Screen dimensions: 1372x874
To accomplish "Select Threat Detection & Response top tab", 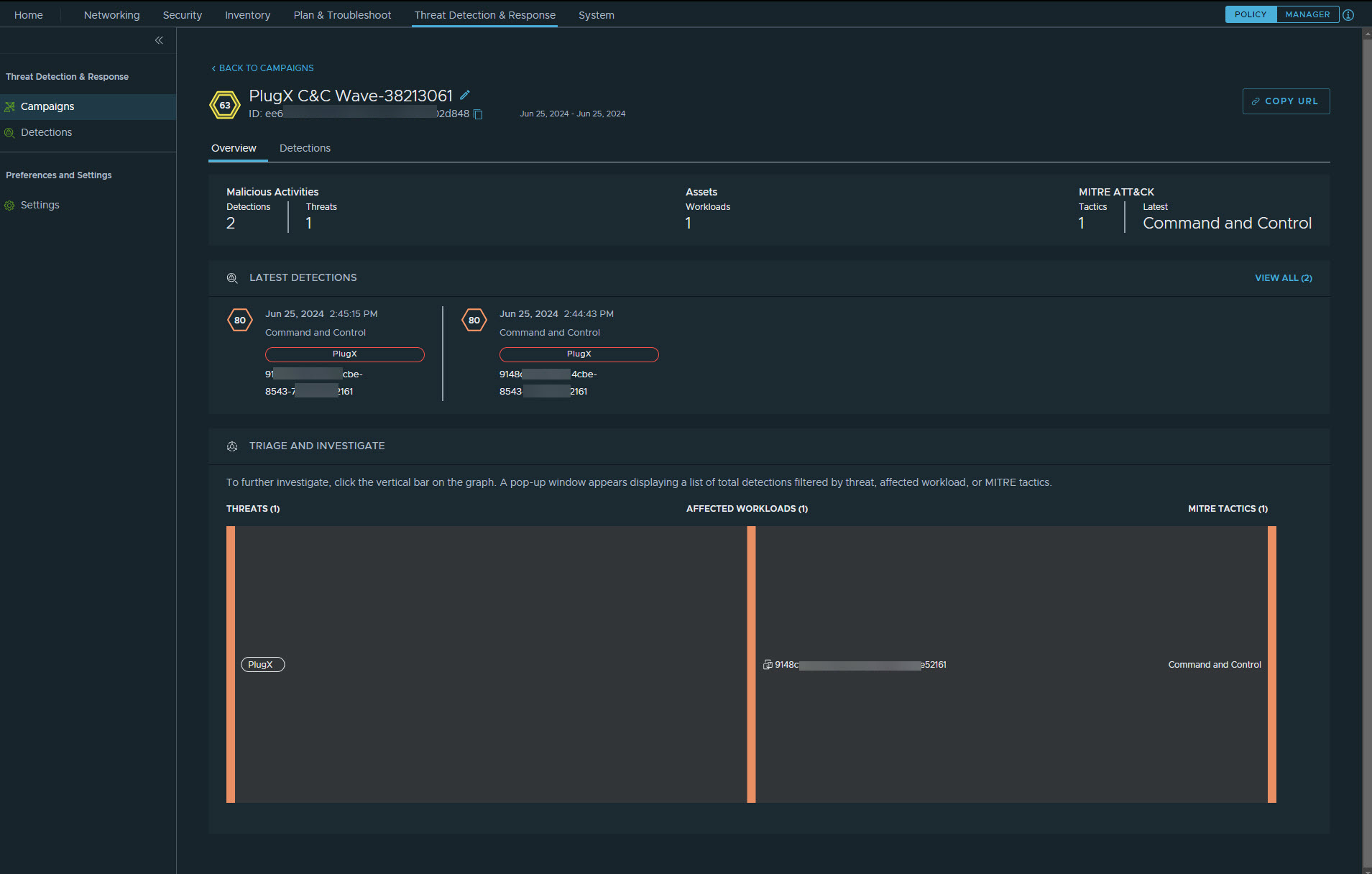I will coord(485,15).
